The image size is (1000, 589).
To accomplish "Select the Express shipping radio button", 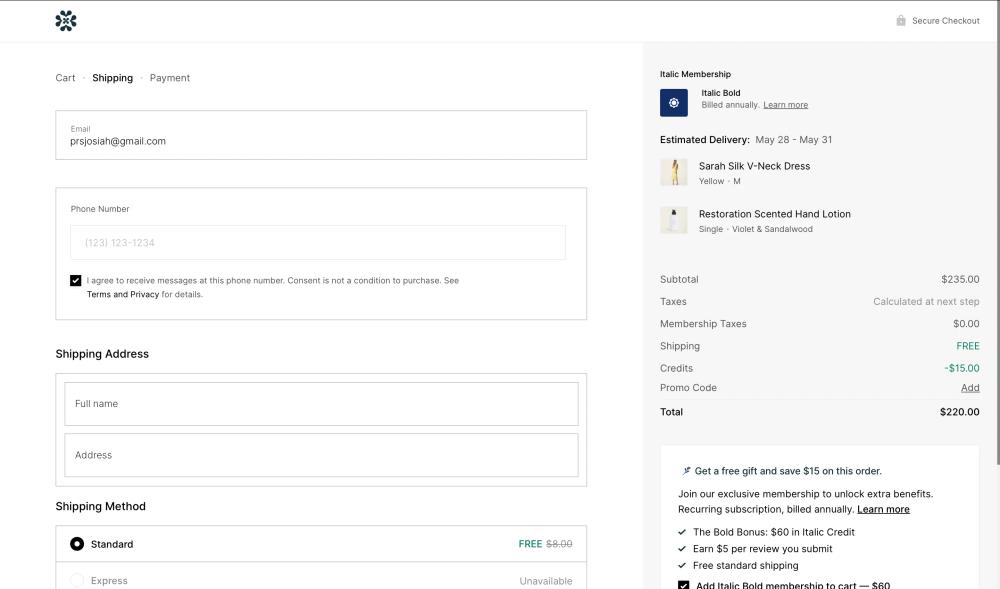I will pyautogui.click(x=77, y=581).
